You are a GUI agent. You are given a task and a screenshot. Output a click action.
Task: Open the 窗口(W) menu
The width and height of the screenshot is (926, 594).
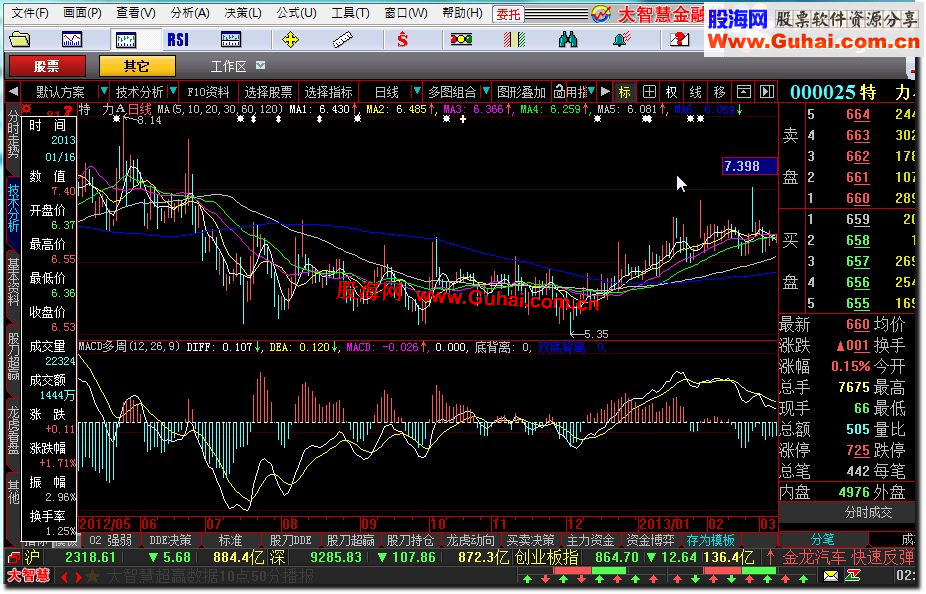coord(406,13)
